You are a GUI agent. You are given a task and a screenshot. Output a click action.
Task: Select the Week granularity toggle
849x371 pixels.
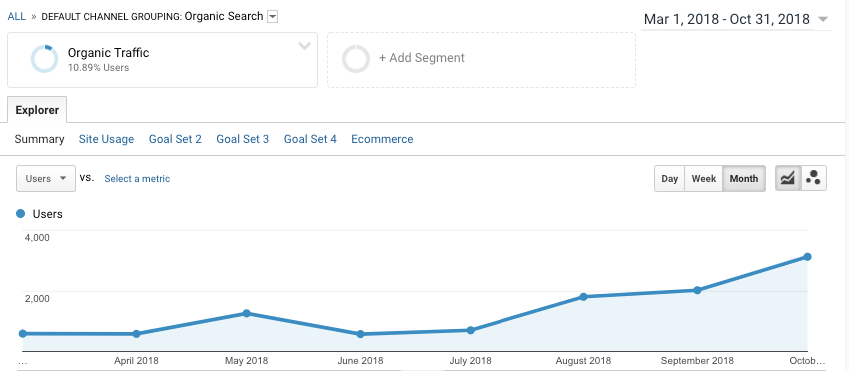tap(704, 178)
